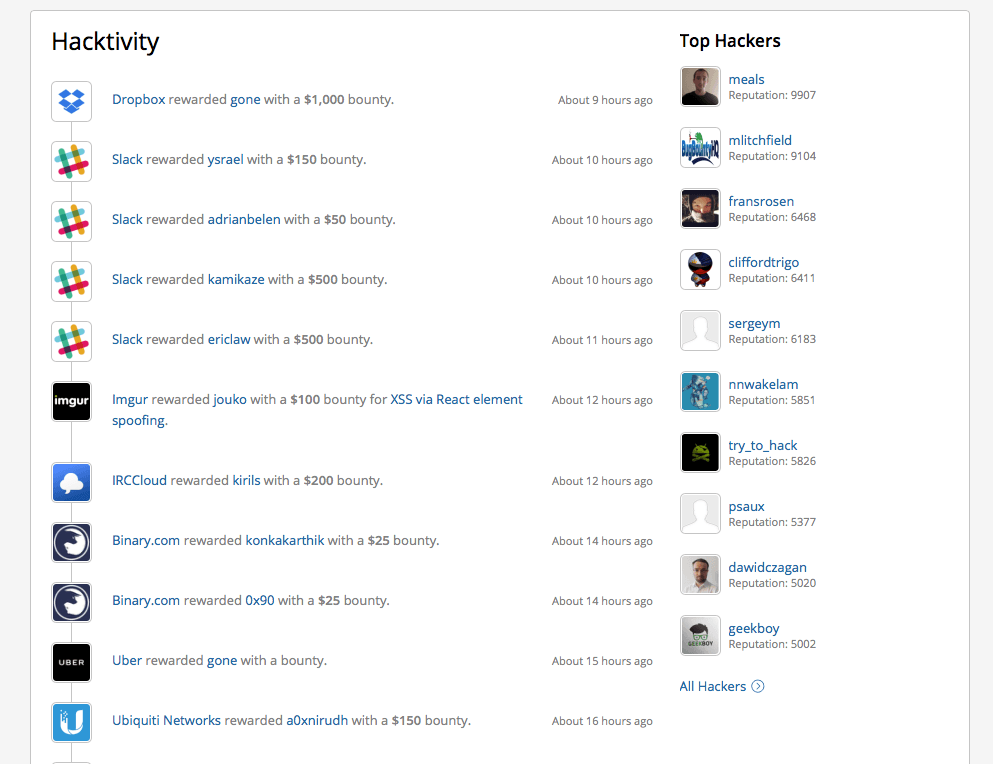Image resolution: width=993 pixels, height=764 pixels.
Task: Click the Ubiquiti Networks program link
Action: tap(167, 721)
